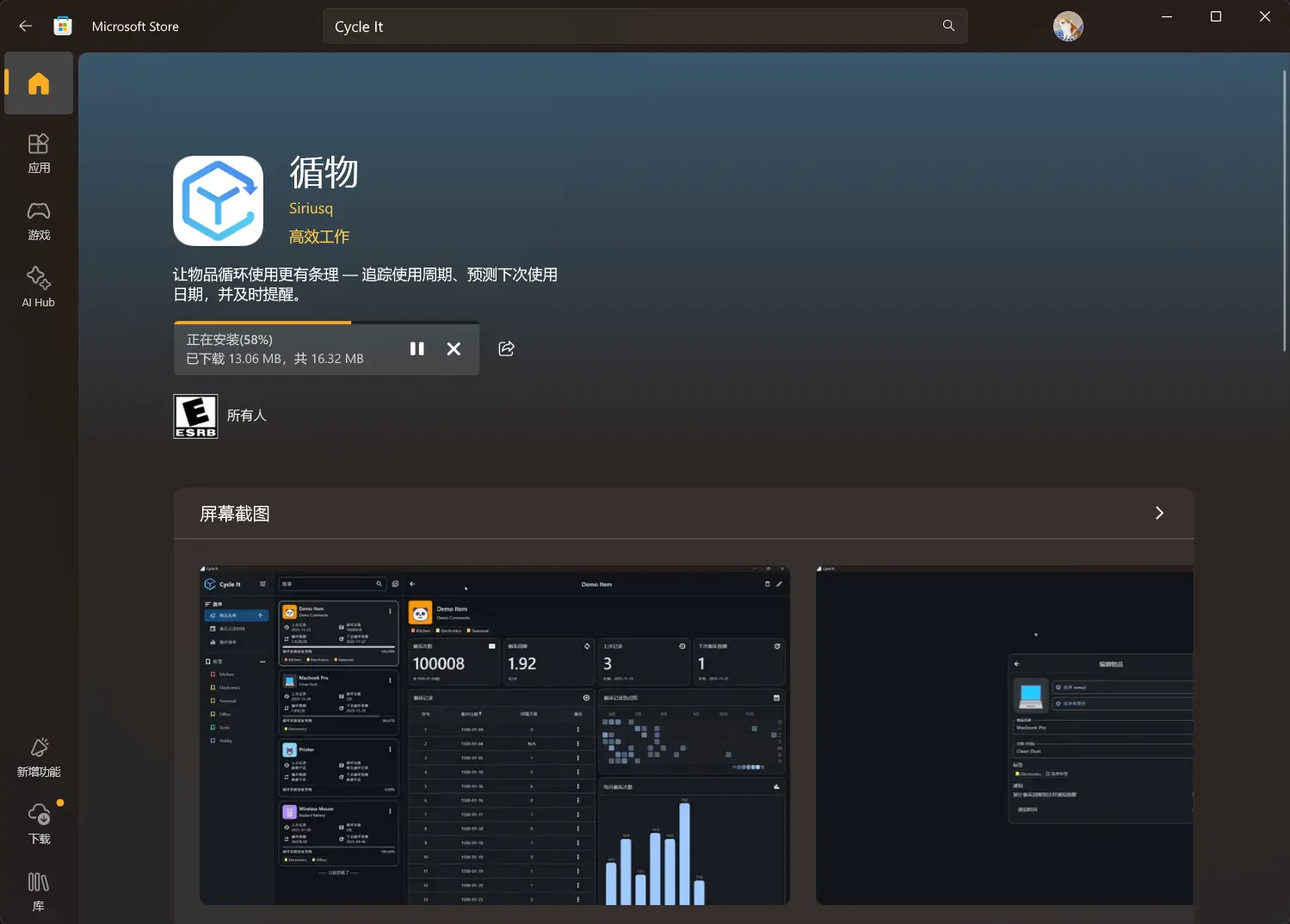
Task: Click the 循物 app title
Action: click(x=324, y=172)
